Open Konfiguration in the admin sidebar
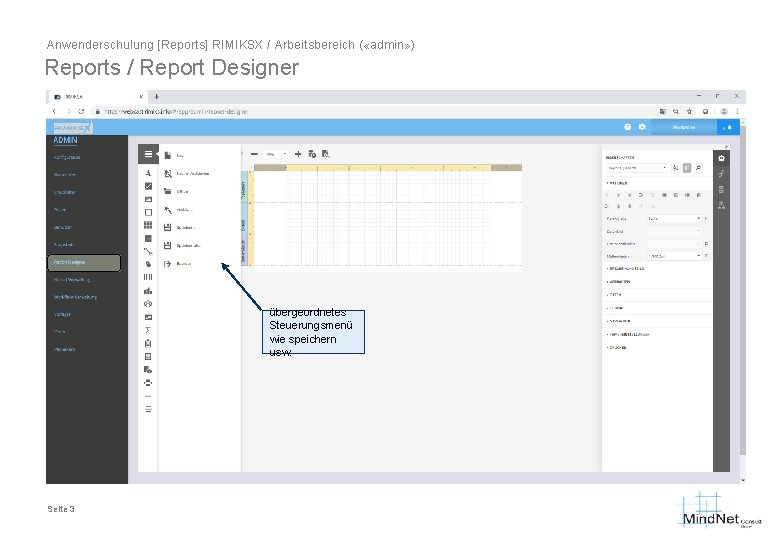 point(67,157)
